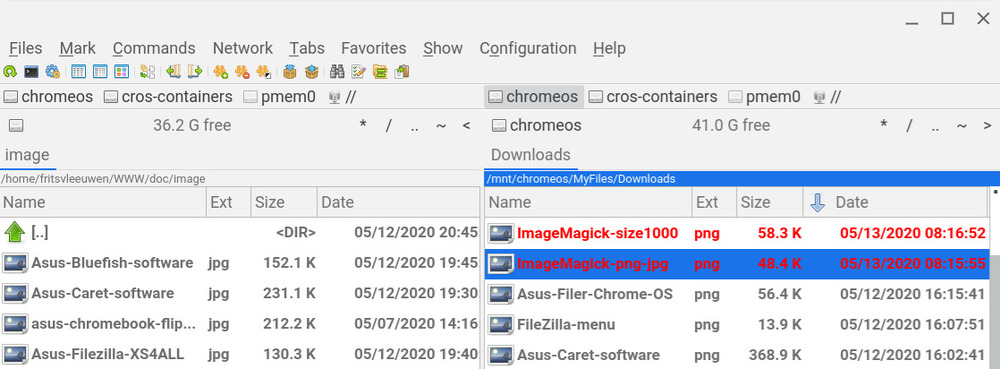
Task: Sort the left panel by Size column
Action: [284, 203]
